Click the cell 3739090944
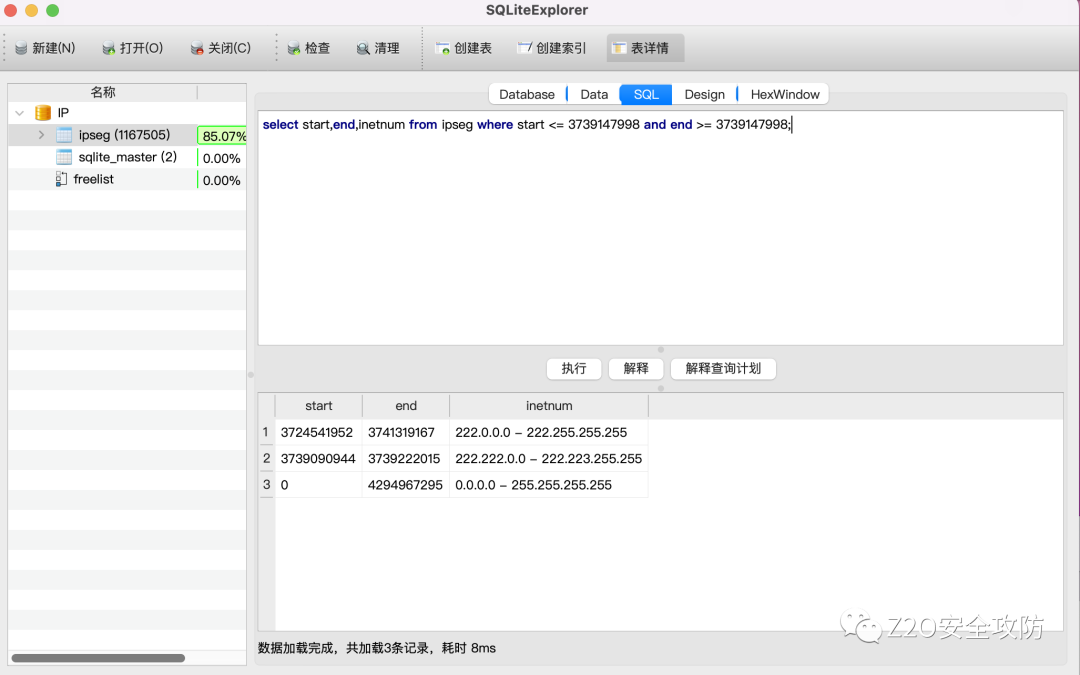 [x=318, y=459]
